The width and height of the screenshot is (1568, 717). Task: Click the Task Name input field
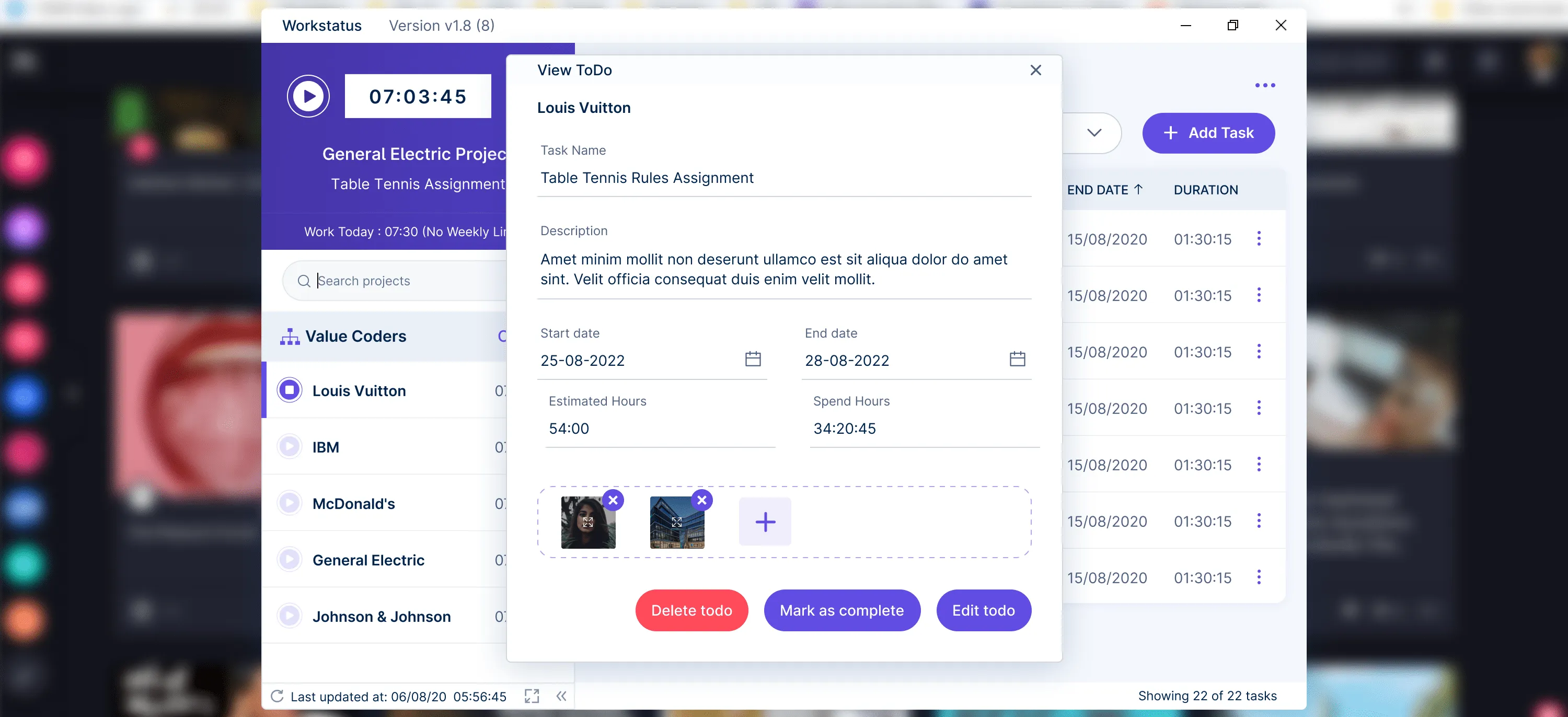click(x=784, y=177)
